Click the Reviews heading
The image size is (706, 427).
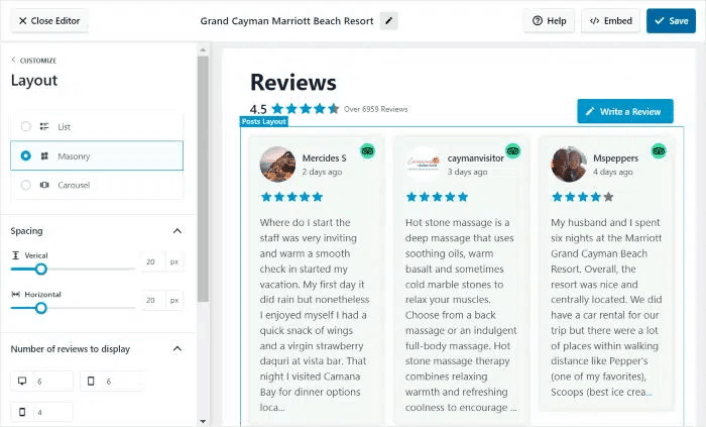[x=293, y=82]
